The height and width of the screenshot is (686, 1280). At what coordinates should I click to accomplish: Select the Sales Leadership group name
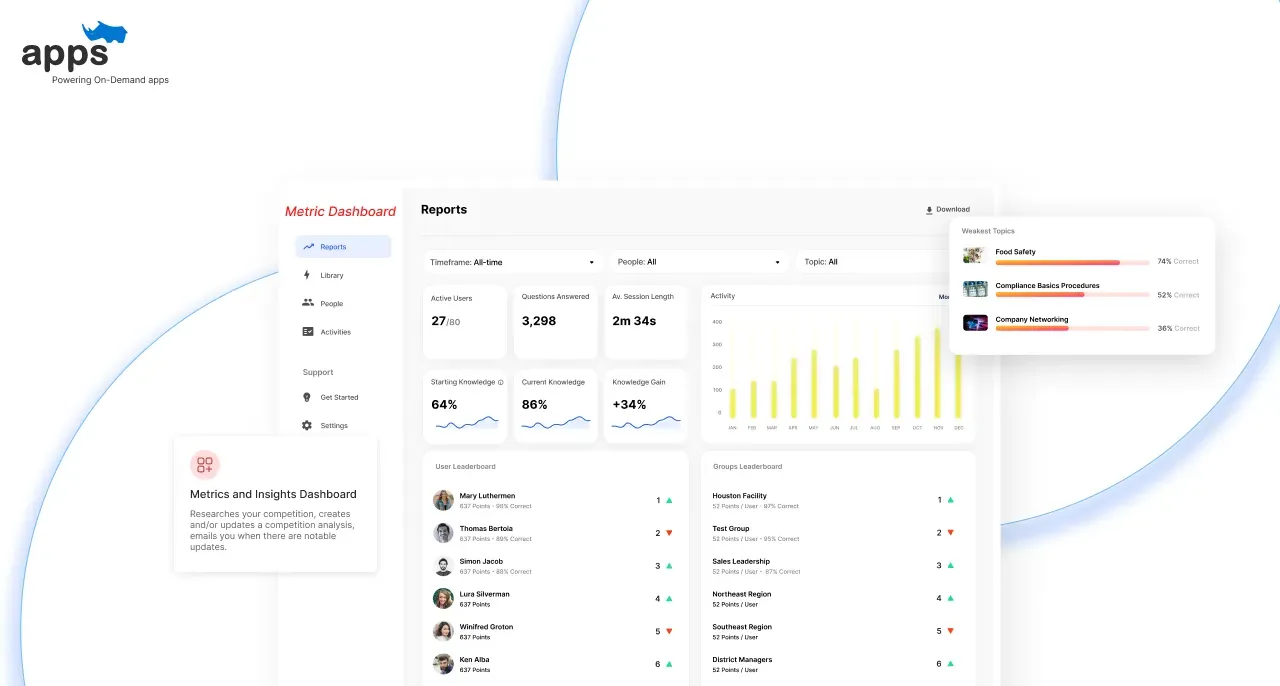(x=741, y=561)
